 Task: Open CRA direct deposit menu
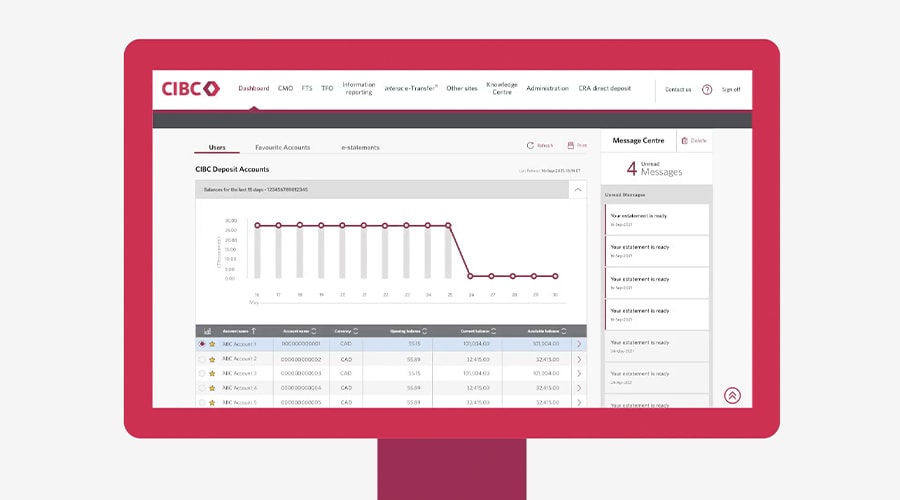point(604,88)
